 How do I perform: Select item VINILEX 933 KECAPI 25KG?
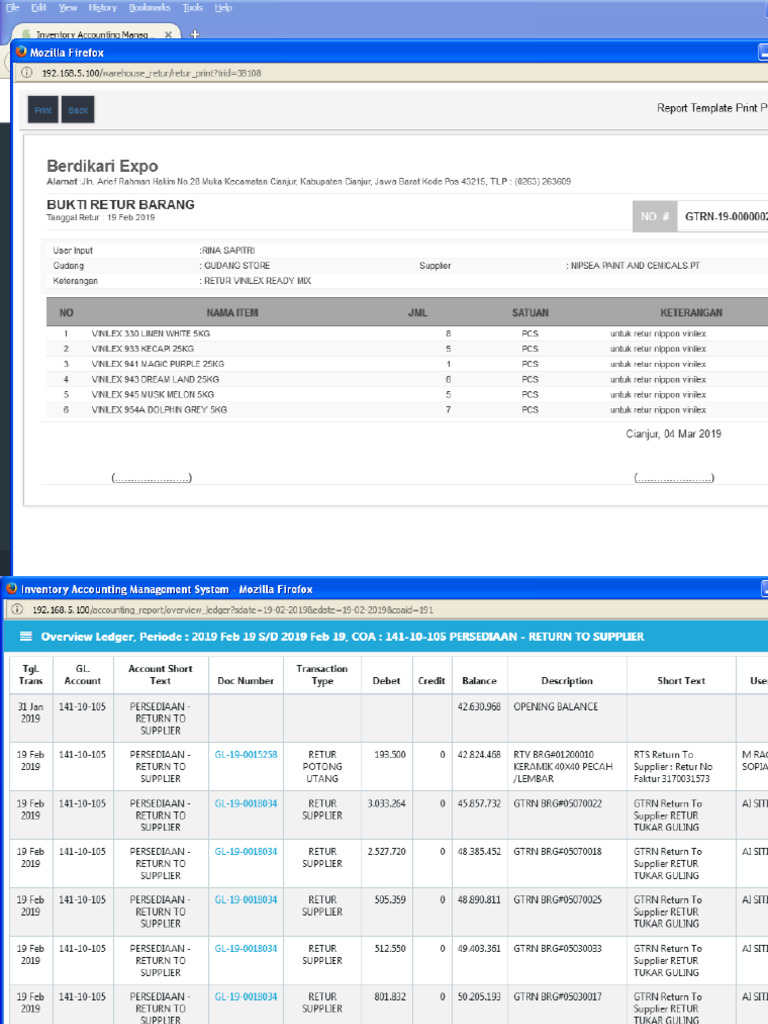(142, 349)
